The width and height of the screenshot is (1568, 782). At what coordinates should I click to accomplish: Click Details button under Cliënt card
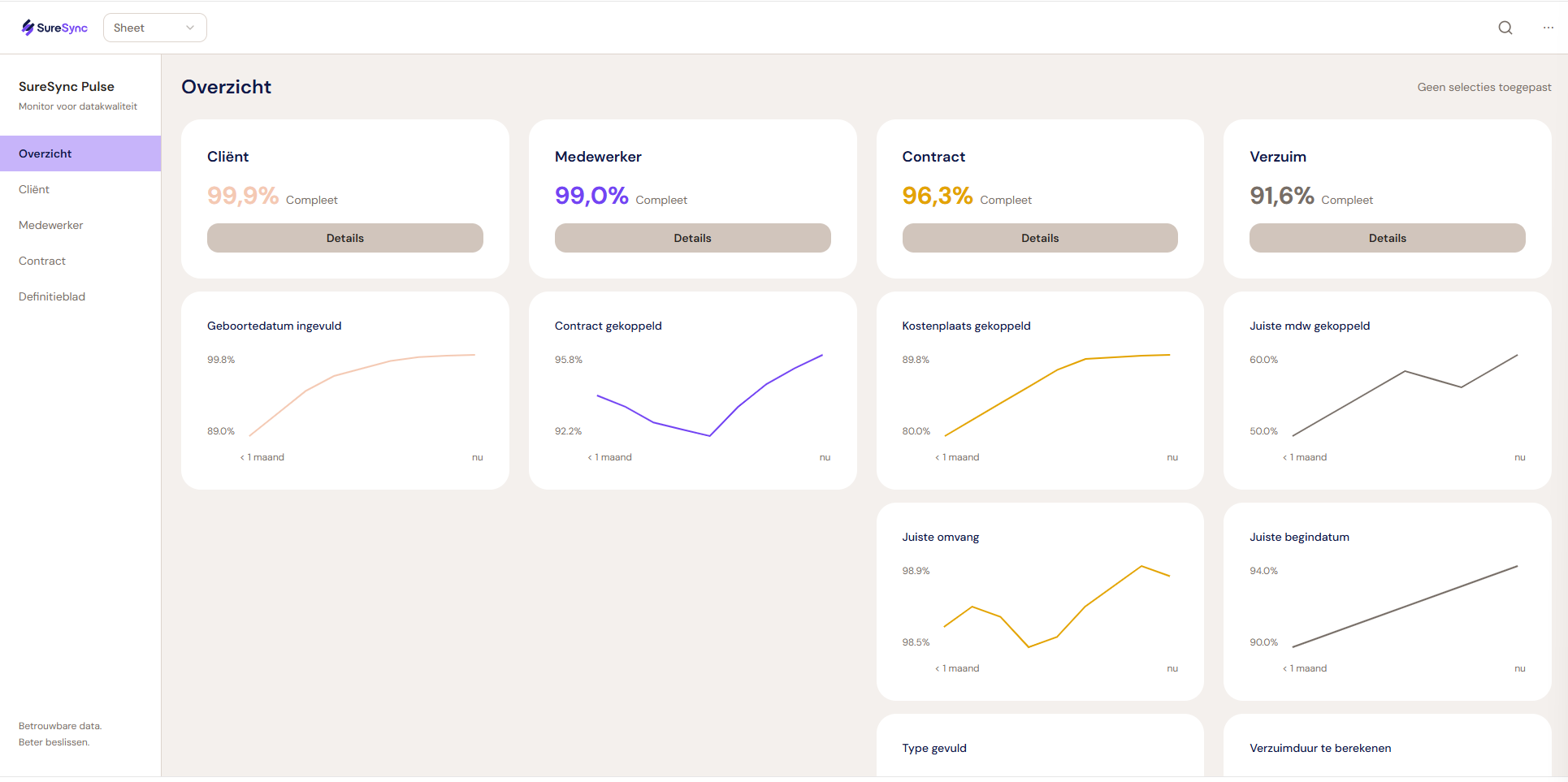coord(344,238)
